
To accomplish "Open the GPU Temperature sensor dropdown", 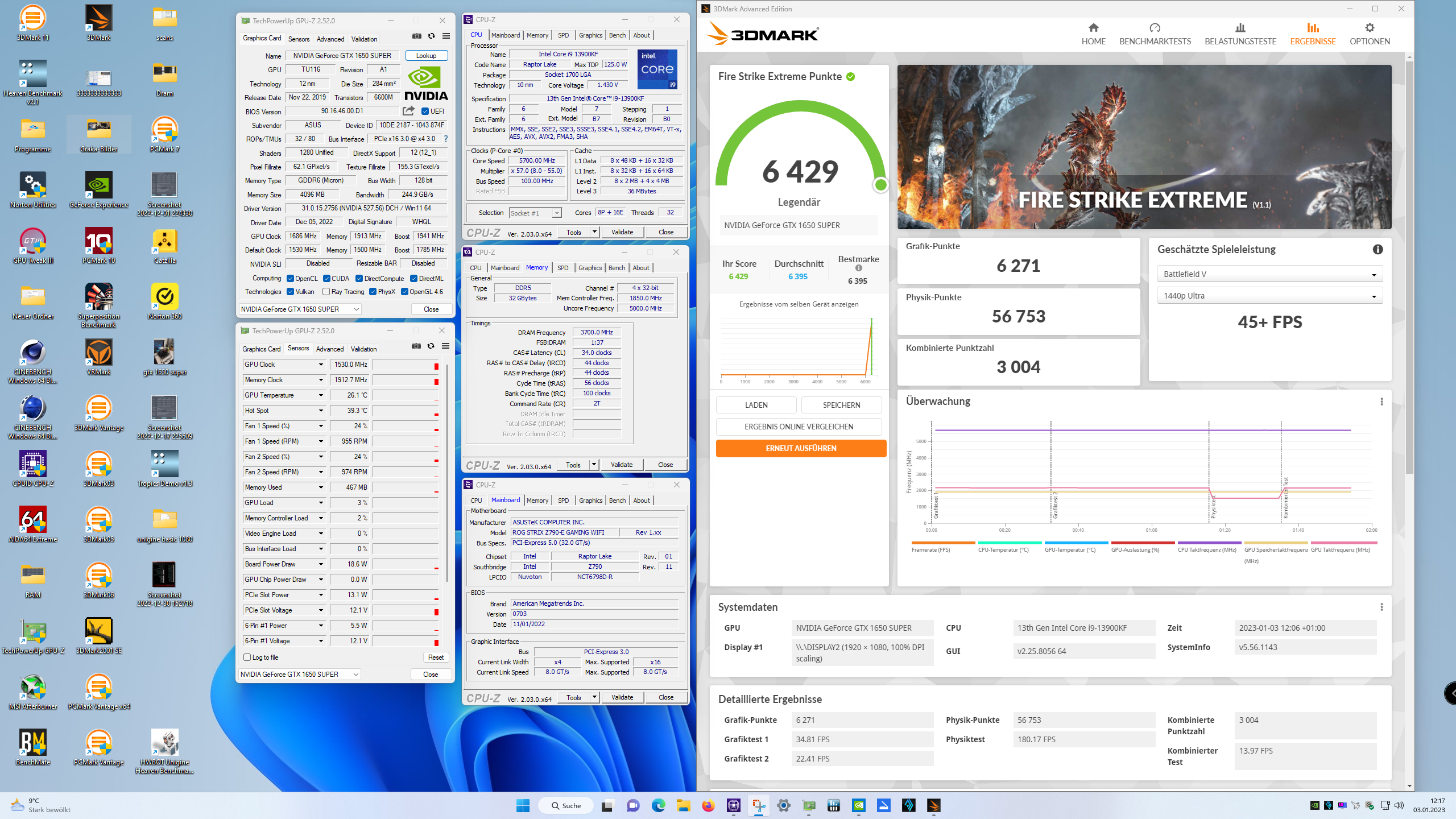I will 321,395.
